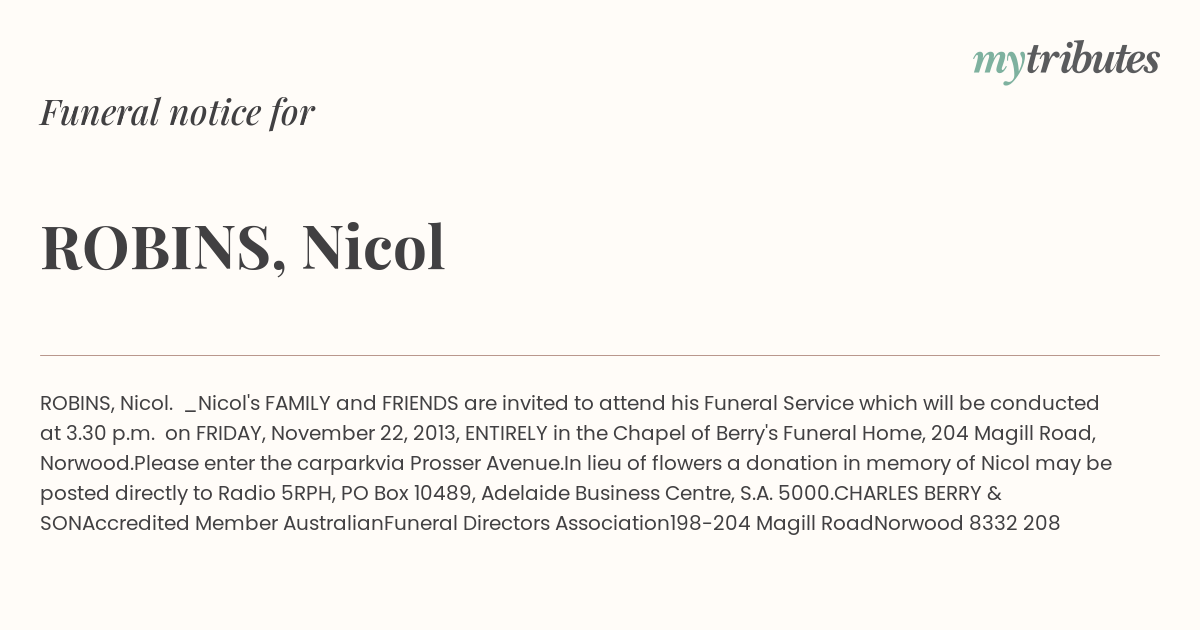Click the mytributes logo
1200x630 pixels.
click(x=1066, y=61)
